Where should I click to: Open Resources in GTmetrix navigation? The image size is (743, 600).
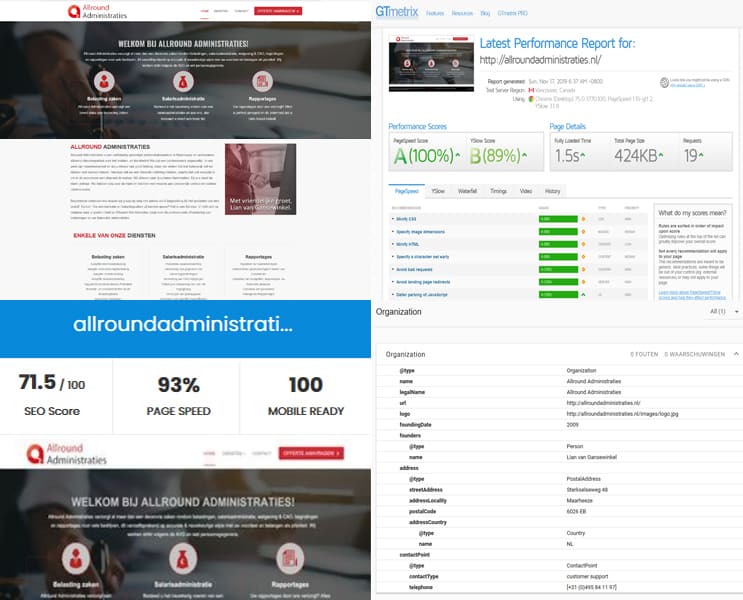[462, 13]
